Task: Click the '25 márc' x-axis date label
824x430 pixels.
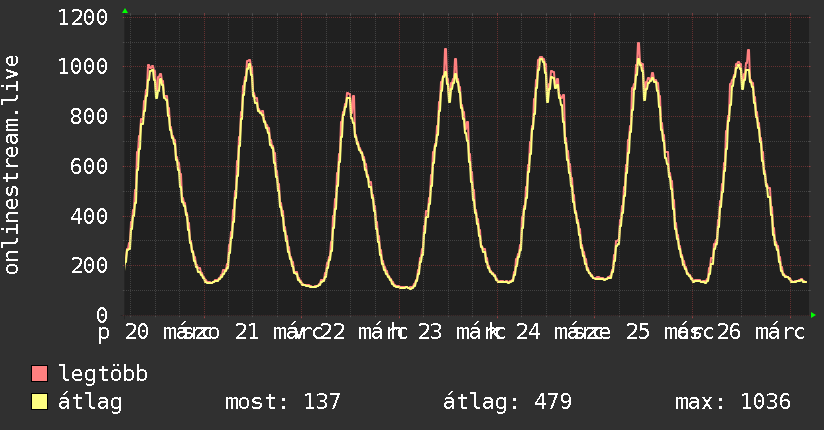Action: pyautogui.click(x=670, y=332)
